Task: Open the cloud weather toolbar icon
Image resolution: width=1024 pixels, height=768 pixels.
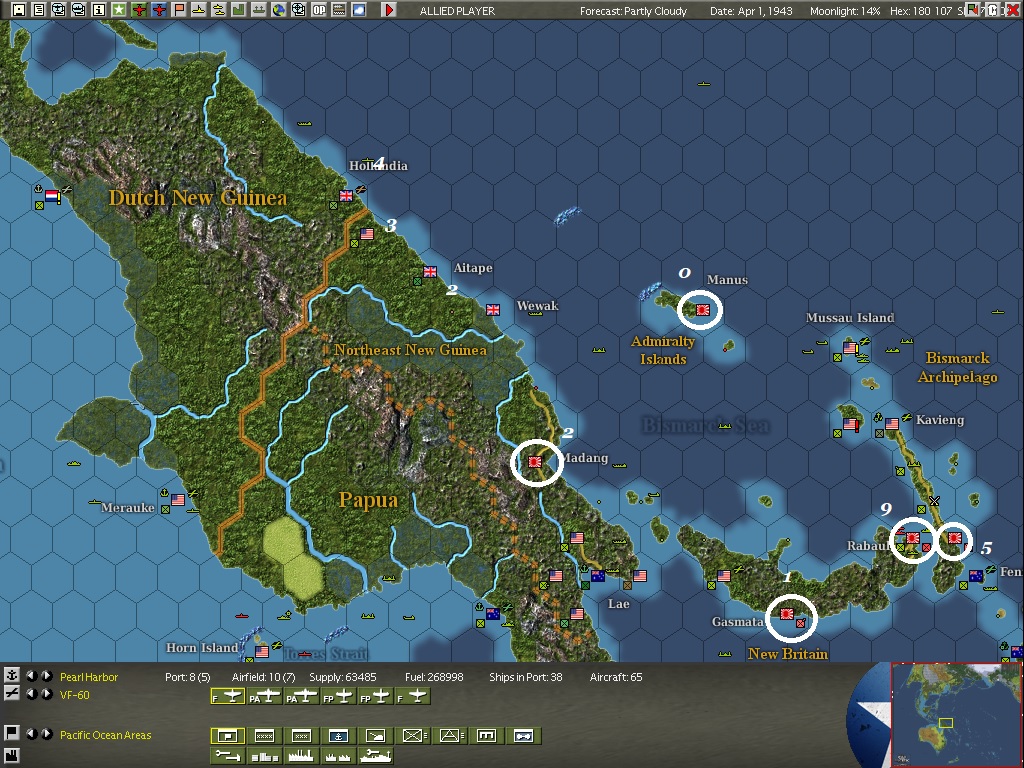Action: point(359,9)
